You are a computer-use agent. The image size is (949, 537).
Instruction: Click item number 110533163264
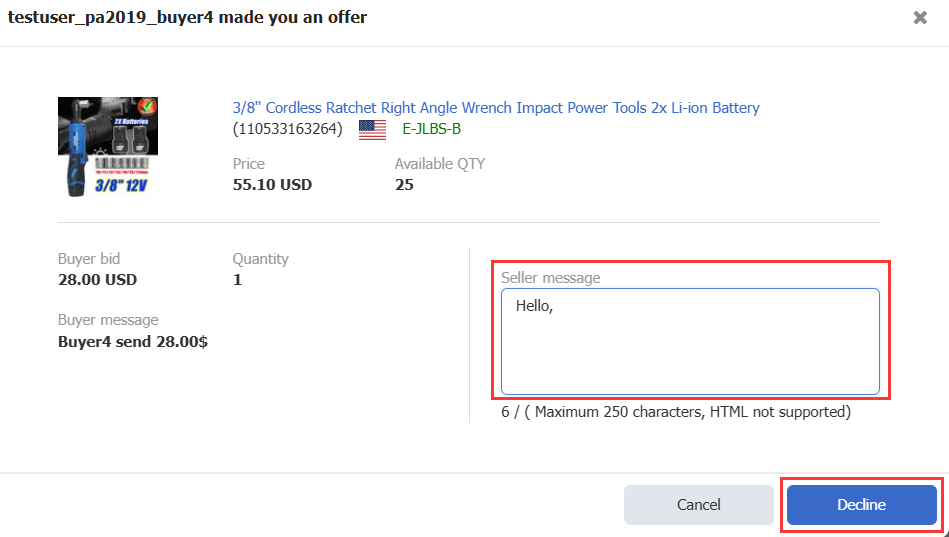coord(288,129)
